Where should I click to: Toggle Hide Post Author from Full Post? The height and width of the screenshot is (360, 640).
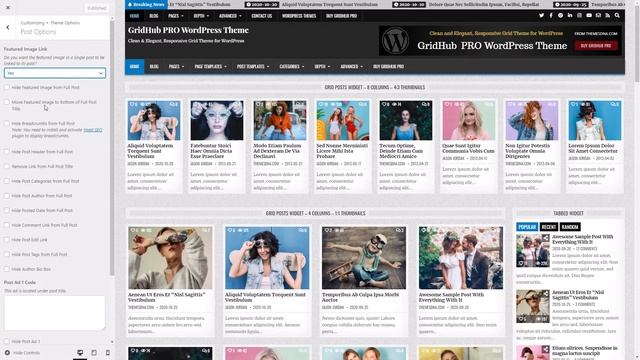click(7, 196)
